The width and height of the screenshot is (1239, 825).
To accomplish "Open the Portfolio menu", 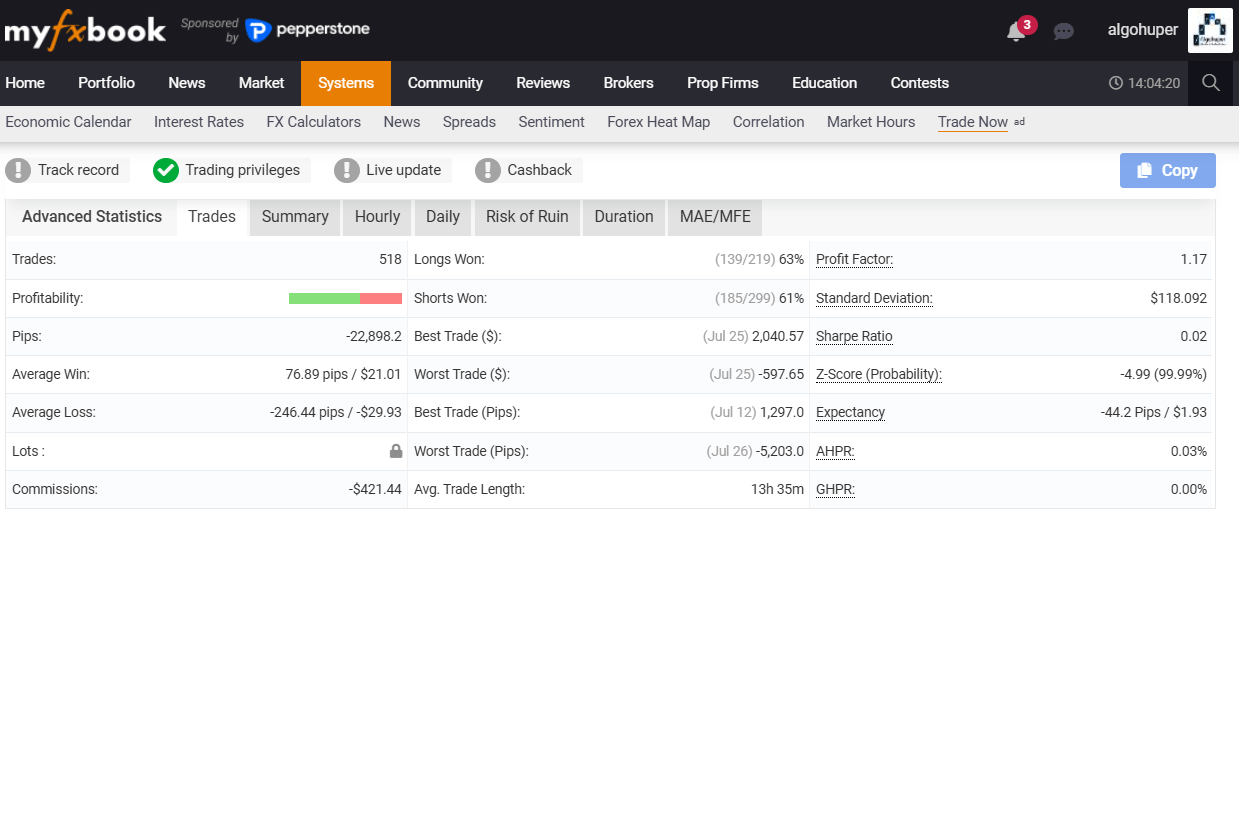I will (x=106, y=83).
